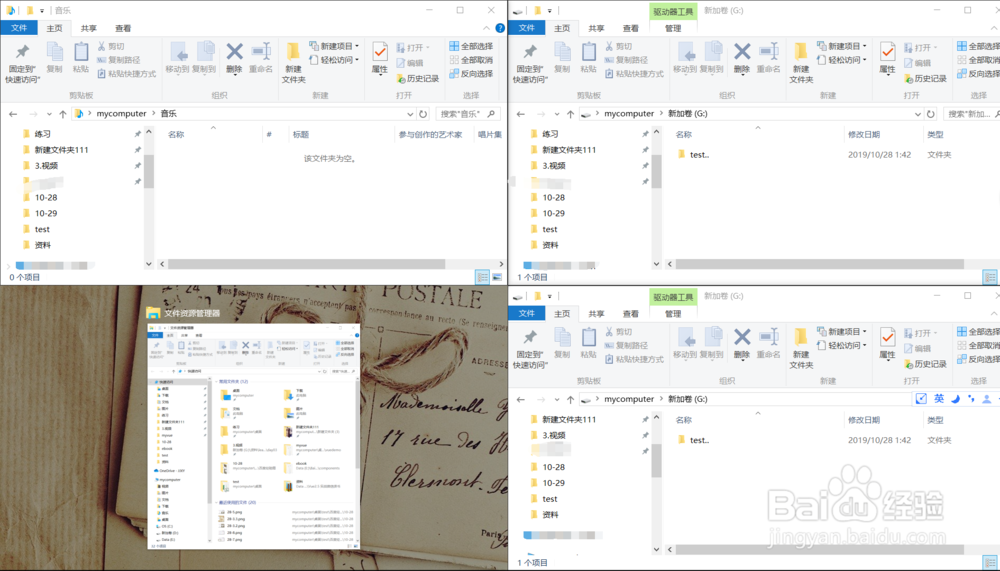The width and height of the screenshot is (1000, 571).
Task: Select test.. folder in top-right G: window
Action: [693, 154]
